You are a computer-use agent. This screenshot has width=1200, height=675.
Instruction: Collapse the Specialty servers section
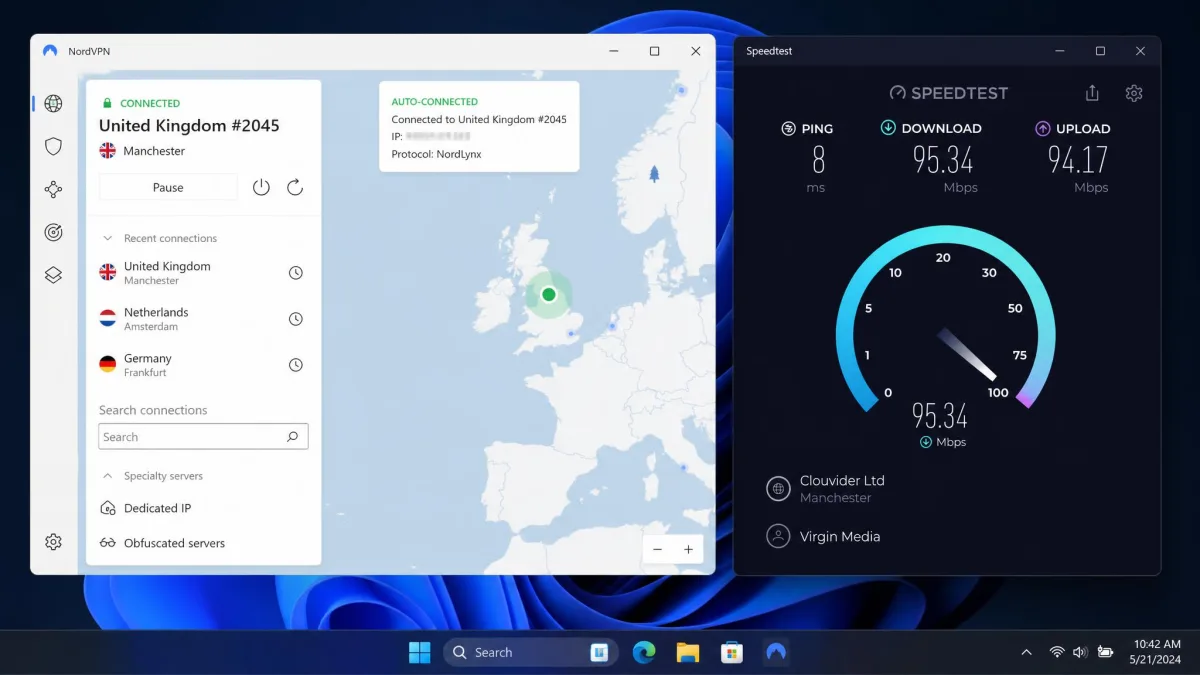tap(108, 476)
